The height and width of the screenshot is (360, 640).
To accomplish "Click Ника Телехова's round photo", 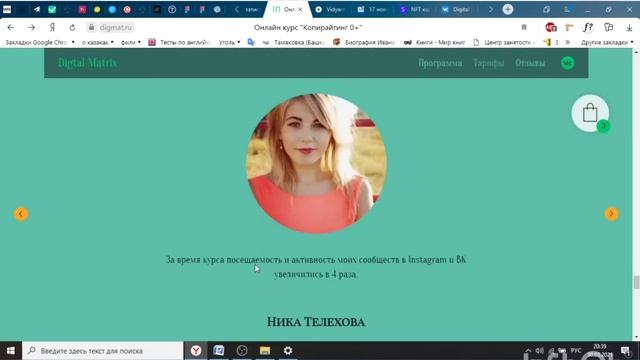I will pyautogui.click(x=317, y=164).
